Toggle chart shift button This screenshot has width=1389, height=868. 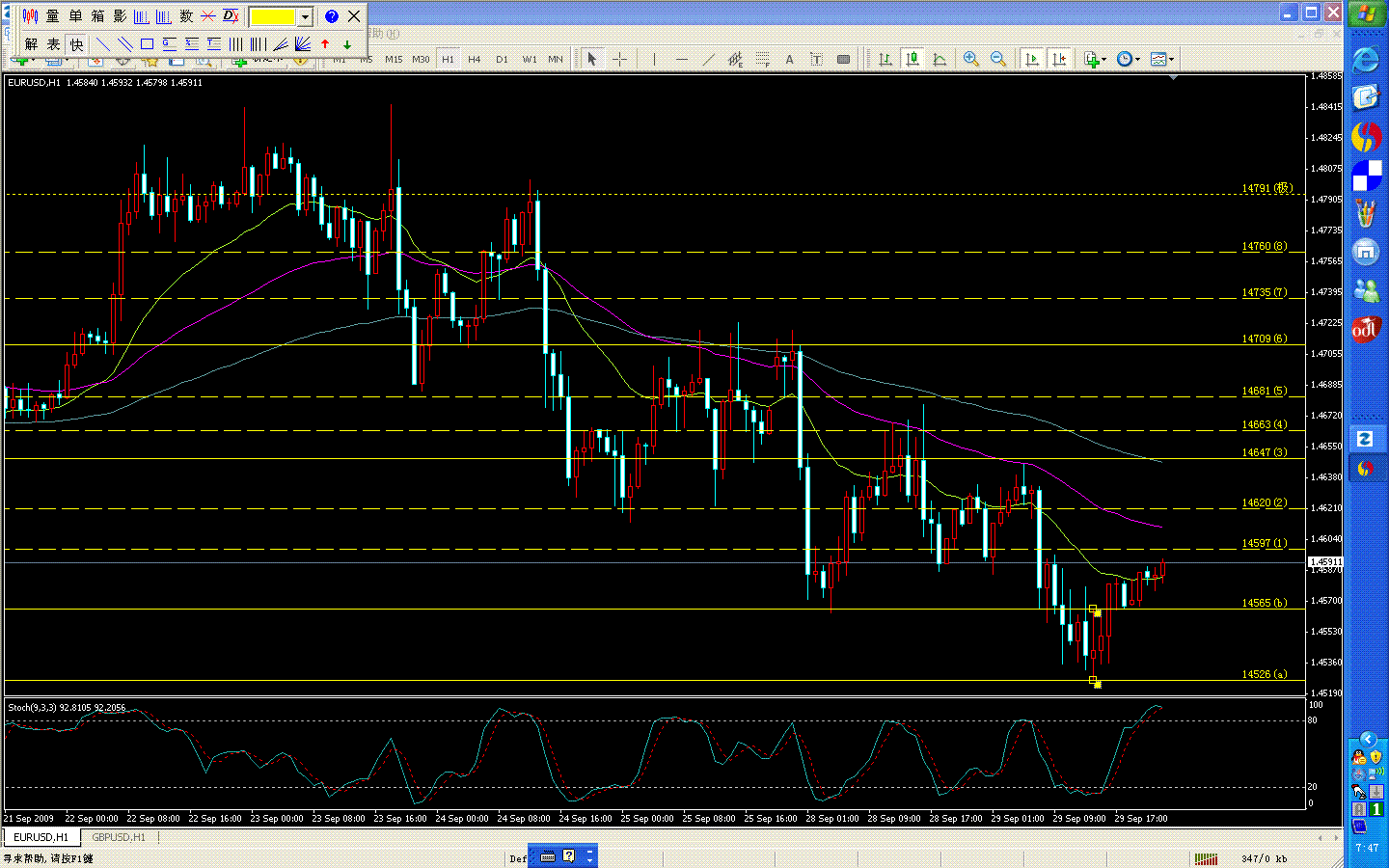click(1059, 60)
